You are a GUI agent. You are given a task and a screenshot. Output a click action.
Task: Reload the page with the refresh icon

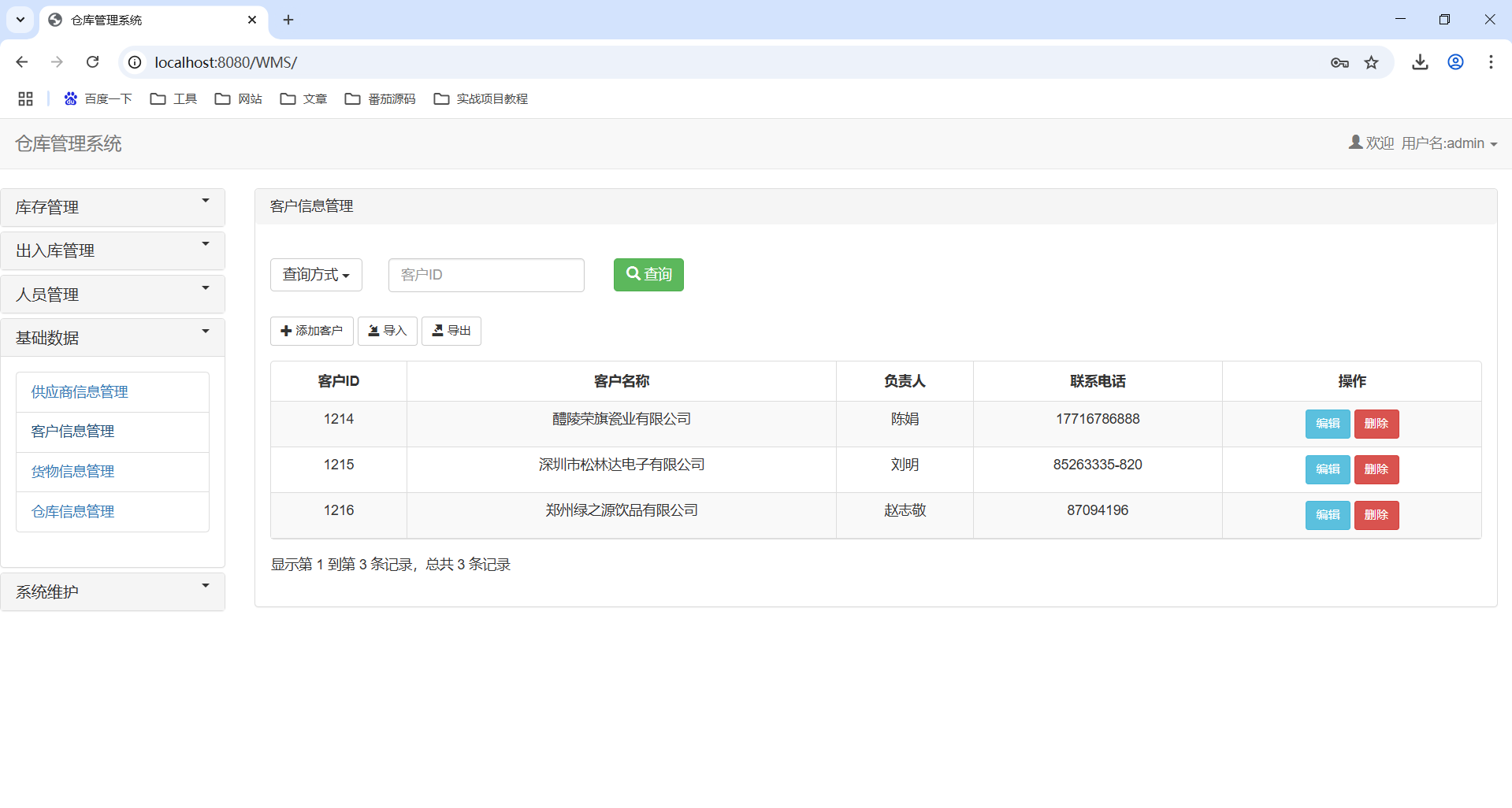92,62
